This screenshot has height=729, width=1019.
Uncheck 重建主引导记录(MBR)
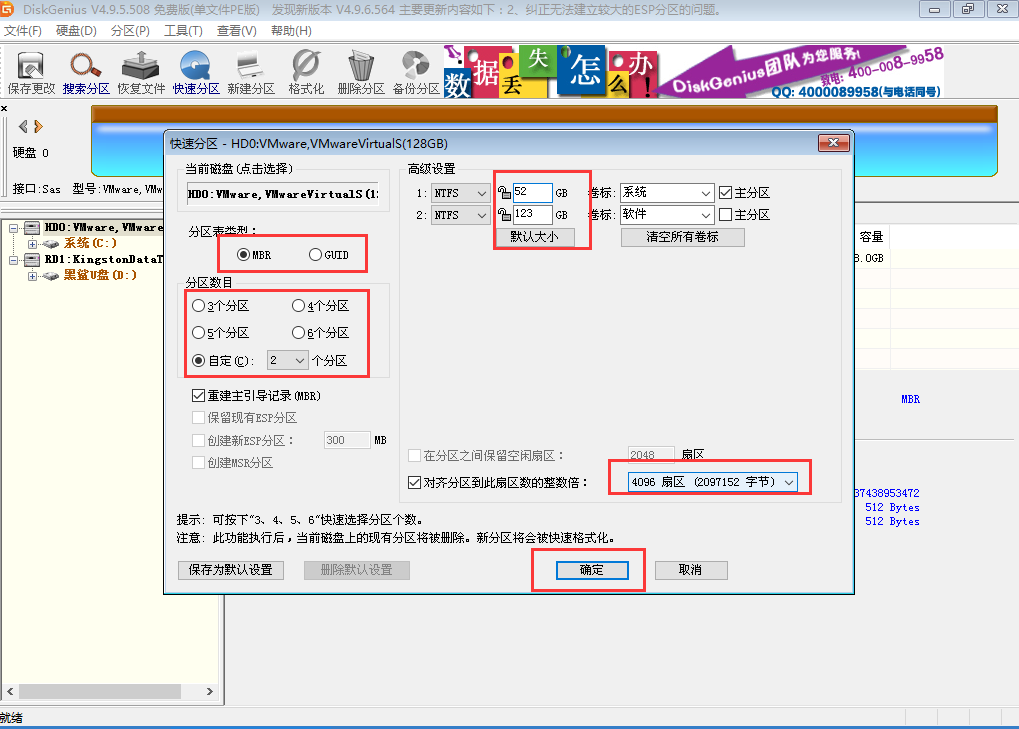(199, 395)
